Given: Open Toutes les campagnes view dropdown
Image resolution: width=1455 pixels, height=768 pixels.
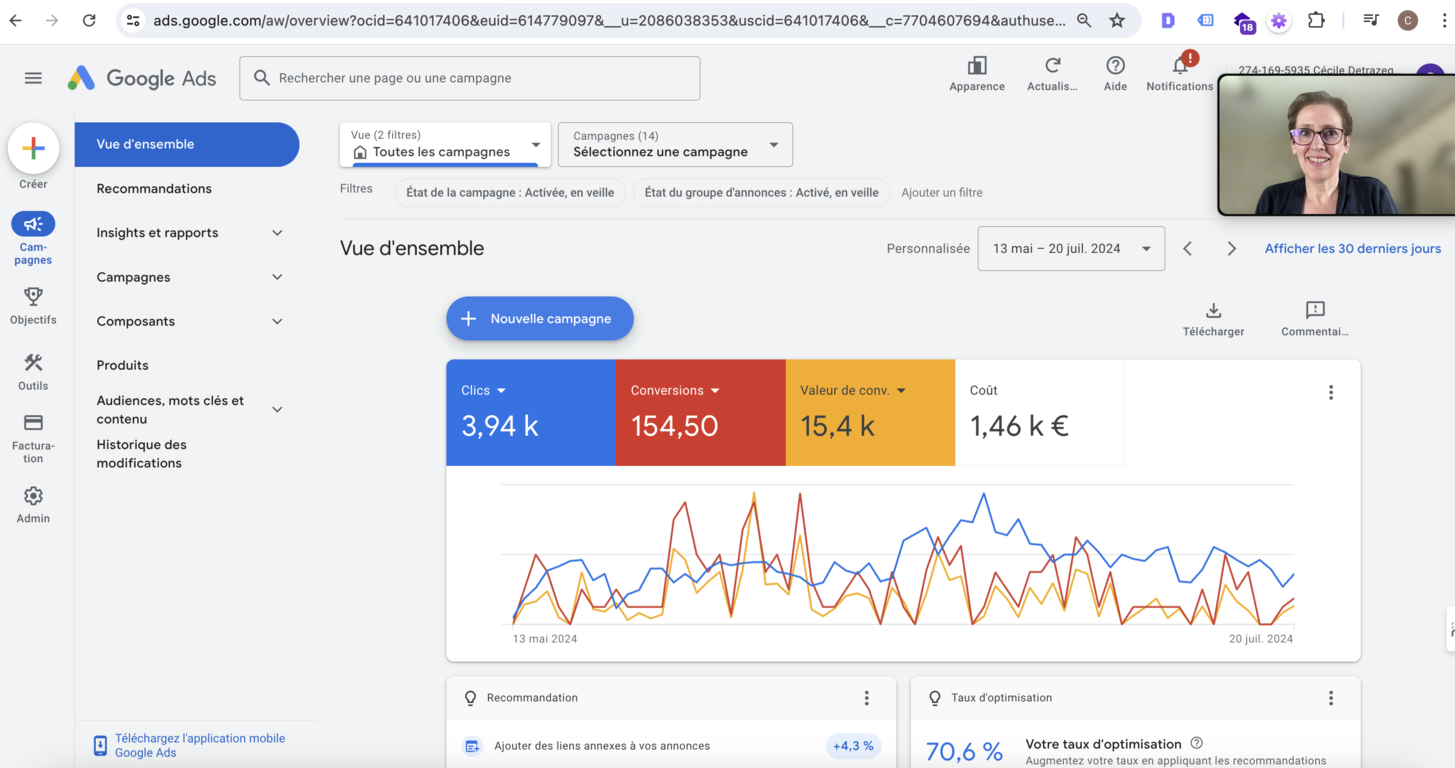Looking at the screenshot, I should point(445,144).
